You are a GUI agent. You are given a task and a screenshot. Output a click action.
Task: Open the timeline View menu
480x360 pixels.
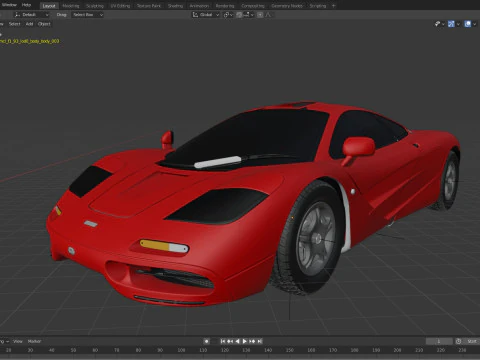pos(18,341)
